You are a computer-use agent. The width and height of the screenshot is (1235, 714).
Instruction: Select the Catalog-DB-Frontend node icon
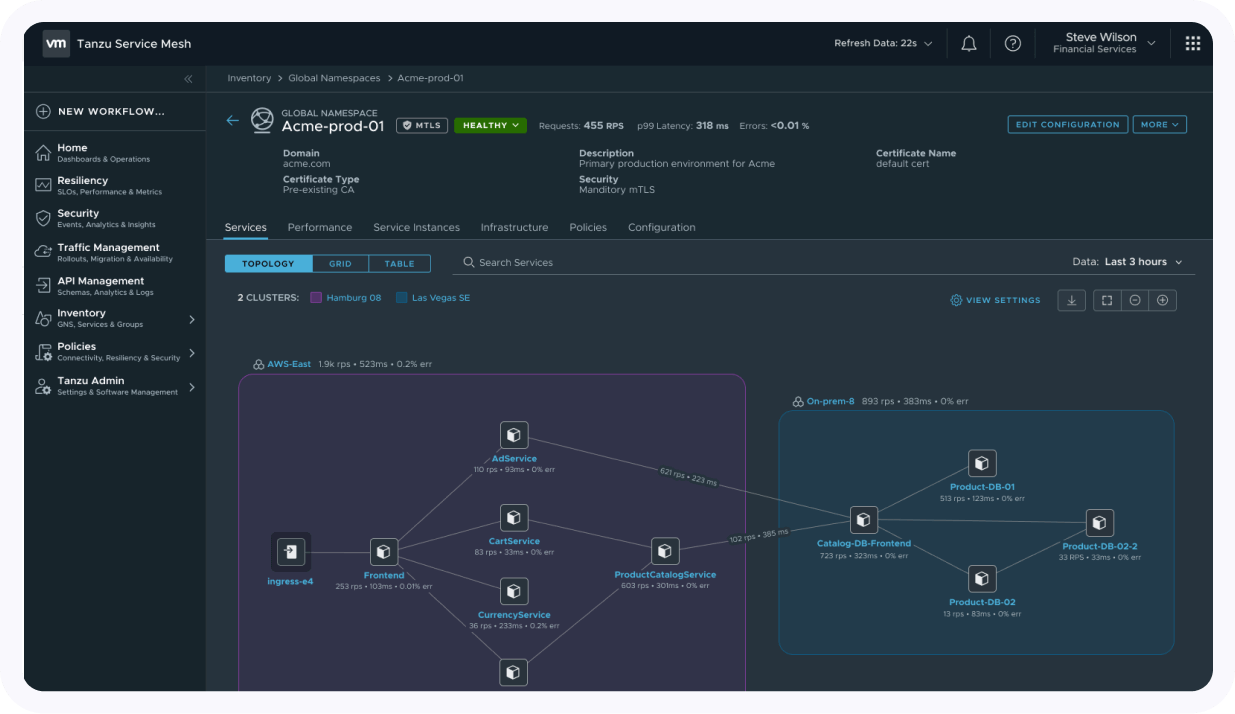coord(864,520)
